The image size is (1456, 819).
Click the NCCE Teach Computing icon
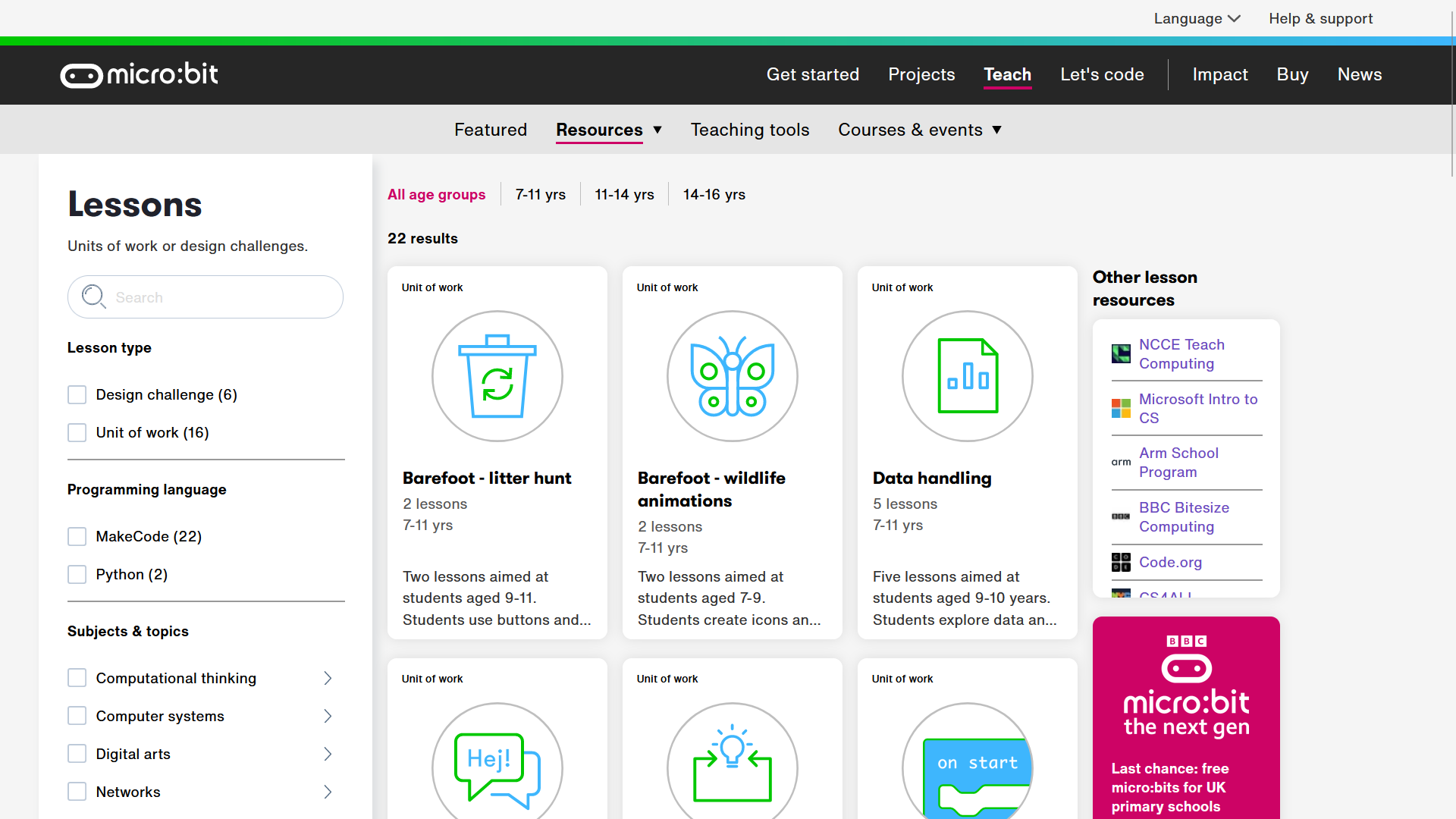1120,353
